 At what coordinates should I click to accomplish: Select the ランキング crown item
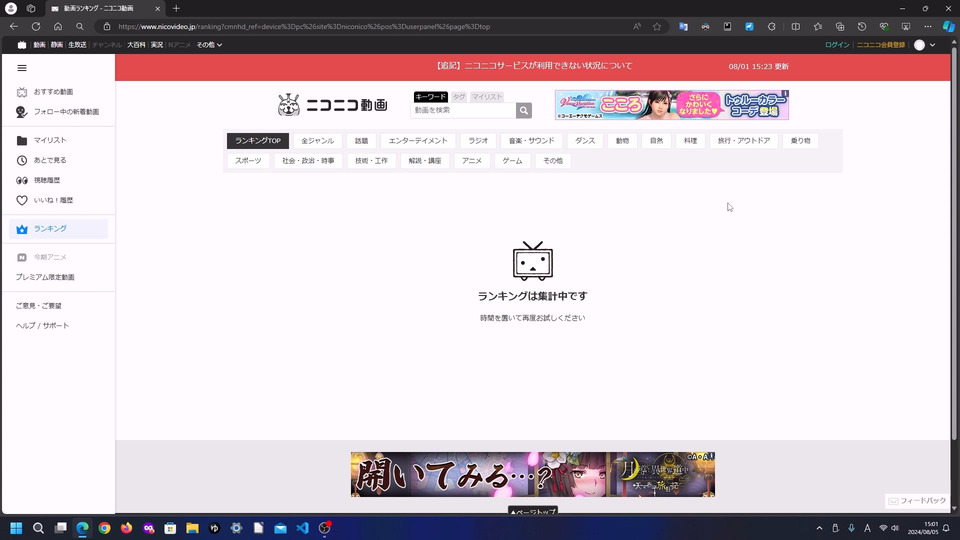point(58,229)
